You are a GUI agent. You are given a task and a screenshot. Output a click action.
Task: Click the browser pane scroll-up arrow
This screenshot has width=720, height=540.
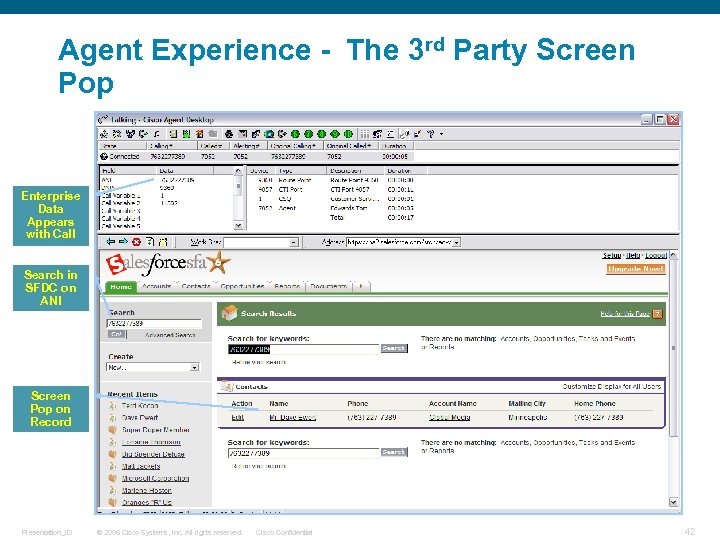pyautogui.click(x=673, y=255)
